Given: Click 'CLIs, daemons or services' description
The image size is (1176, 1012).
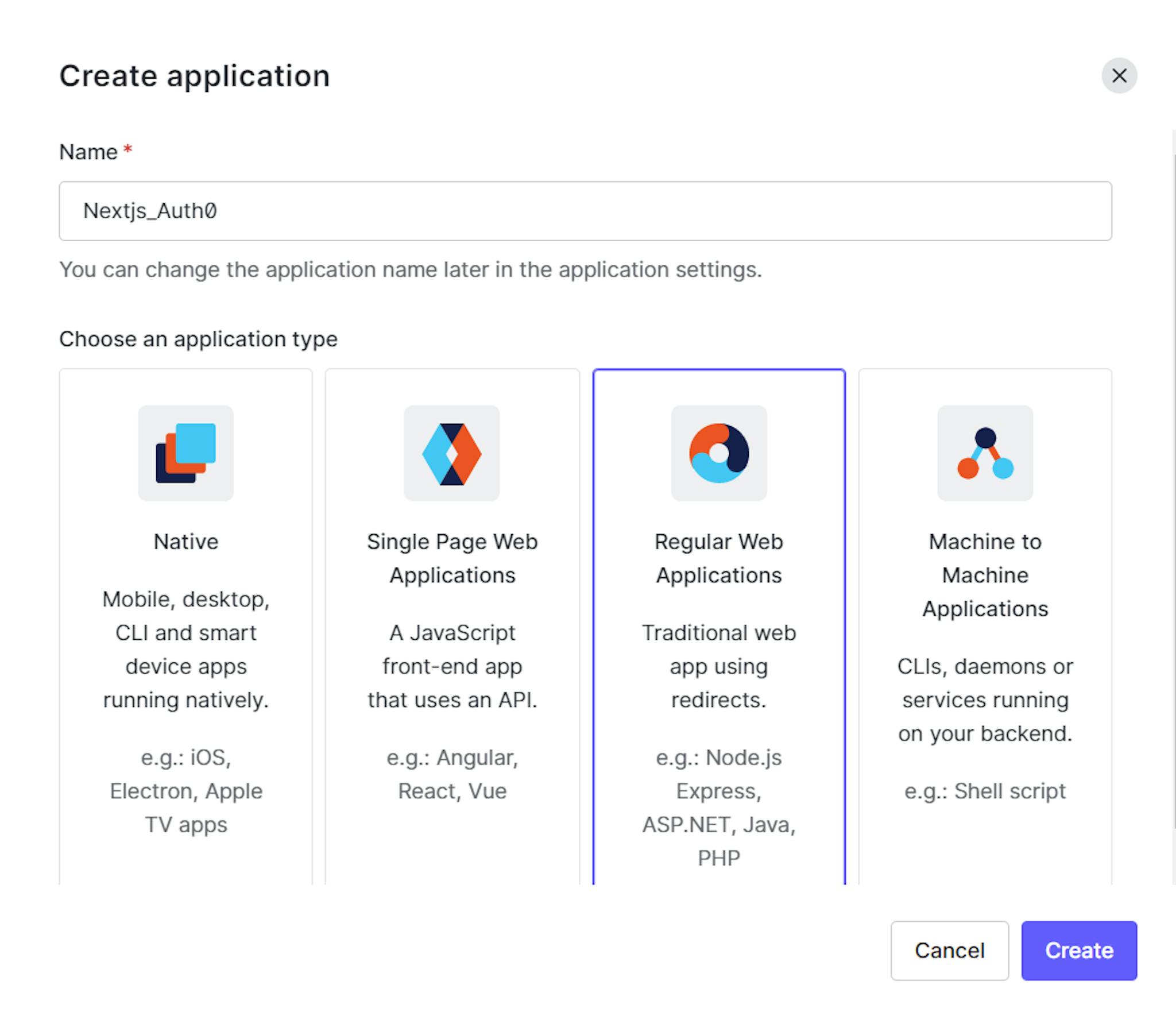Looking at the screenshot, I should (985, 700).
